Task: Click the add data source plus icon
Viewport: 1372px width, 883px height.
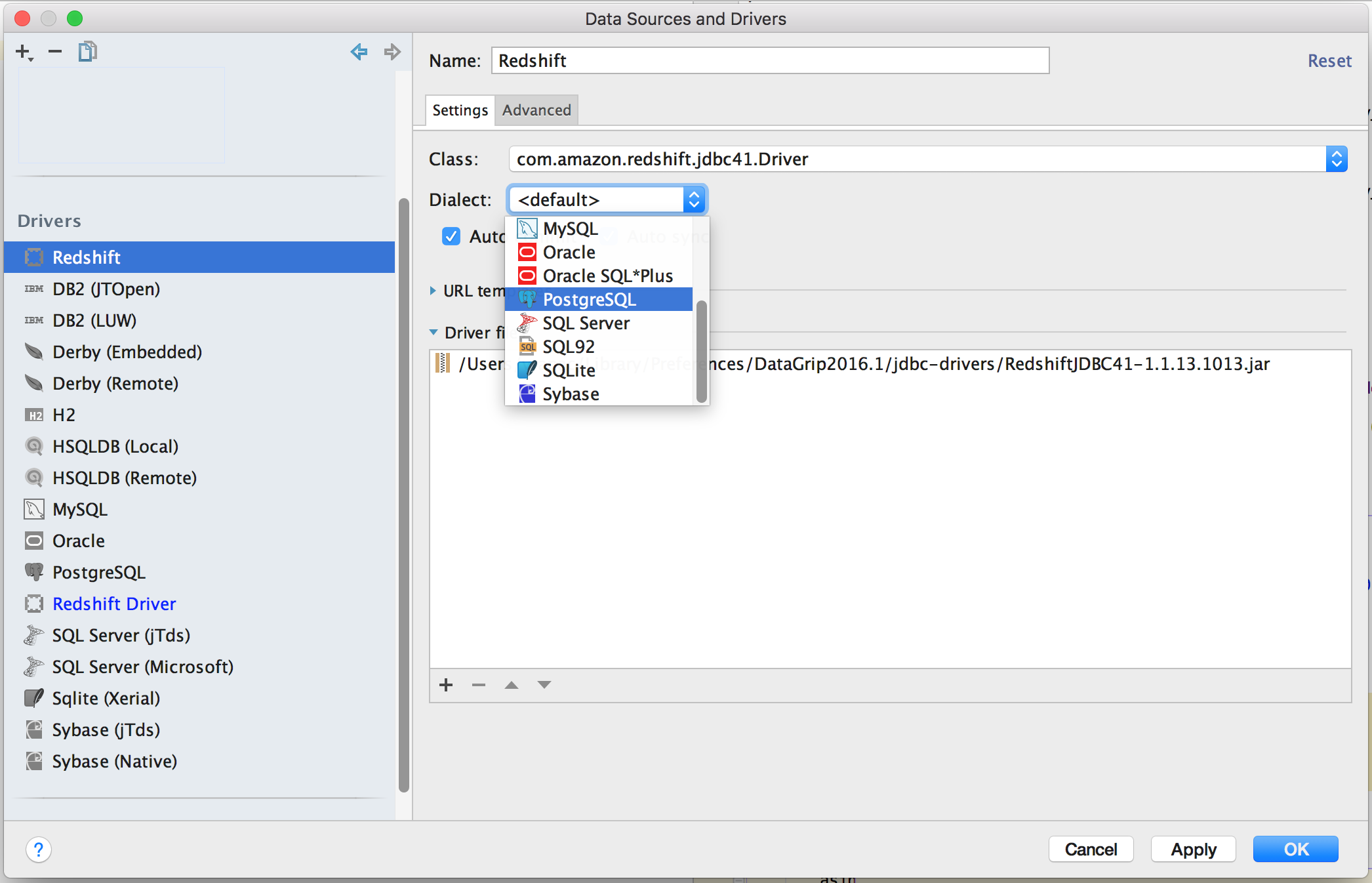Action: 24,52
